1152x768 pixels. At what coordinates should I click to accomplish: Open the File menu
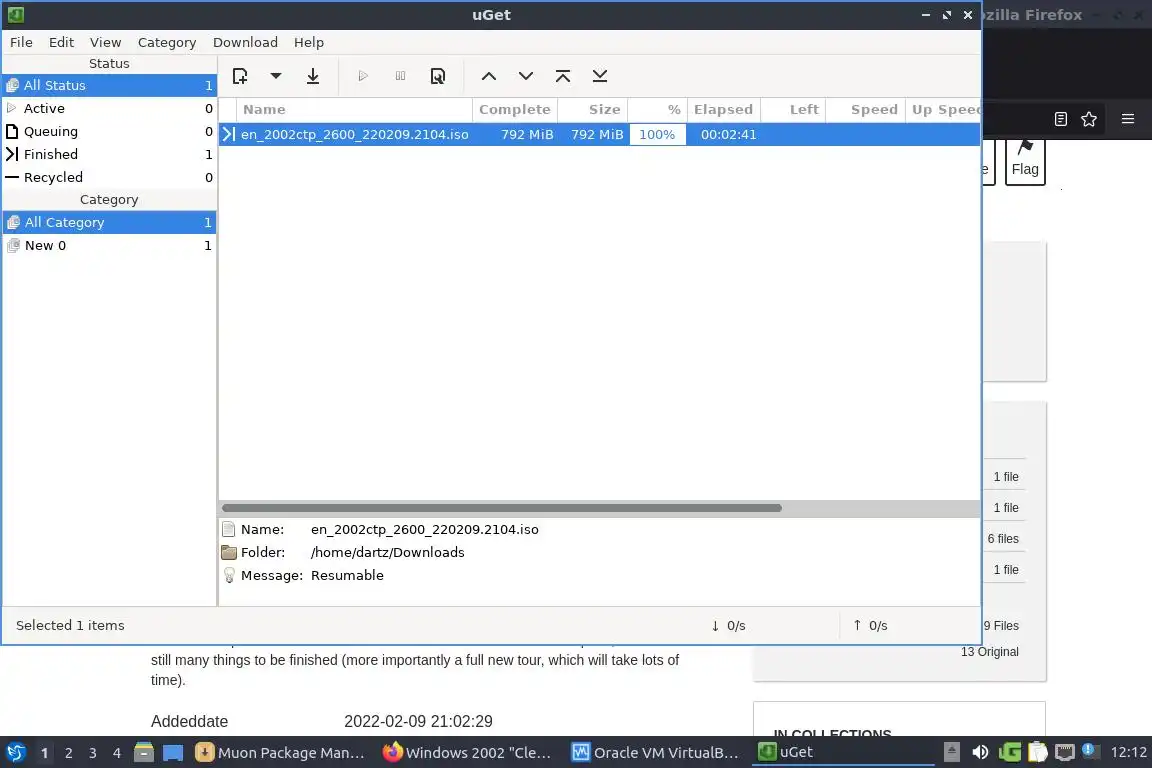tap(21, 43)
